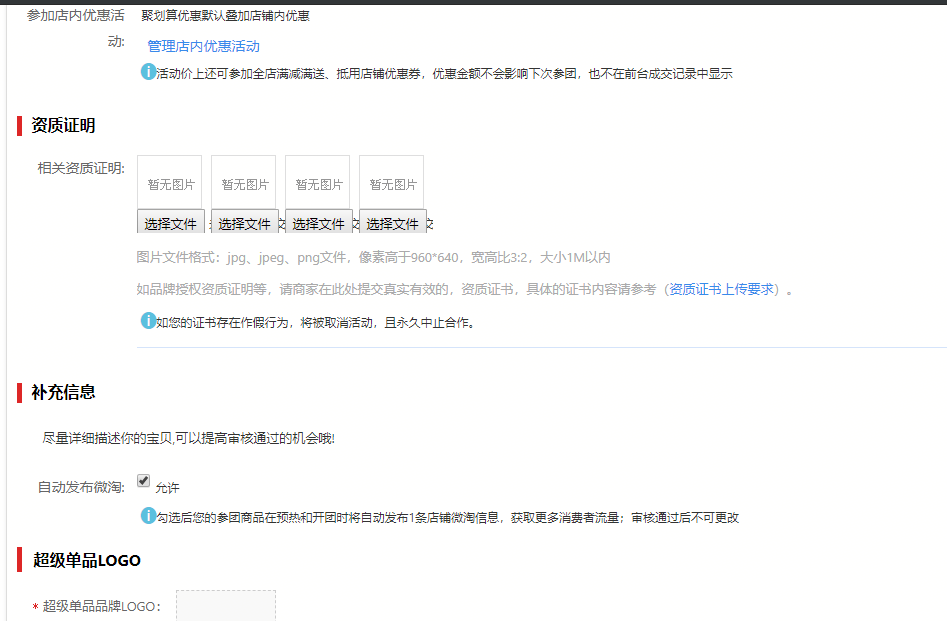The width and height of the screenshot is (947, 621).
Task: Open 资质证书上传要求 link
Action: click(721, 289)
